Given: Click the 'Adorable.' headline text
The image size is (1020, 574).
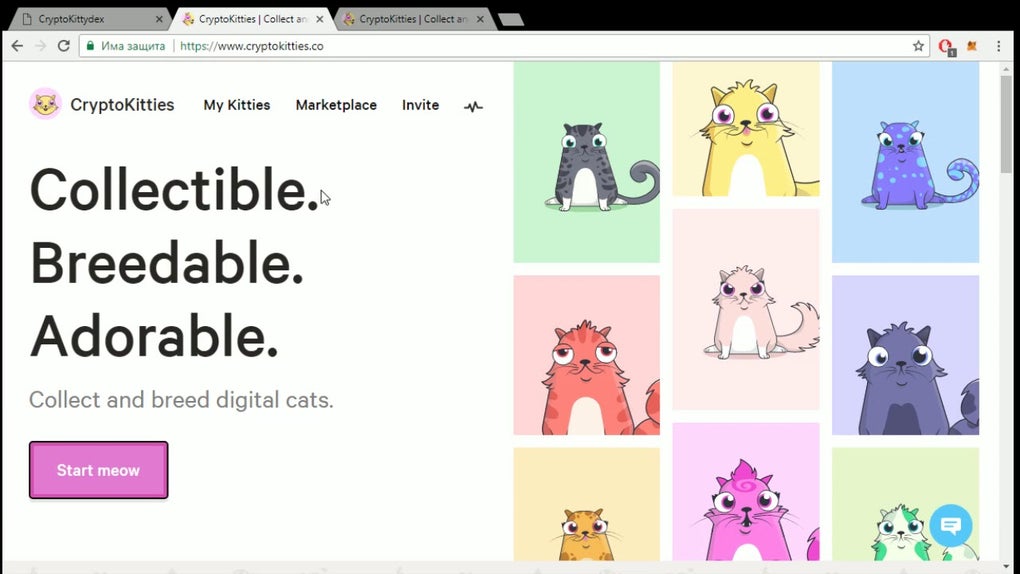Looking at the screenshot, I should [x=154, y=336].
